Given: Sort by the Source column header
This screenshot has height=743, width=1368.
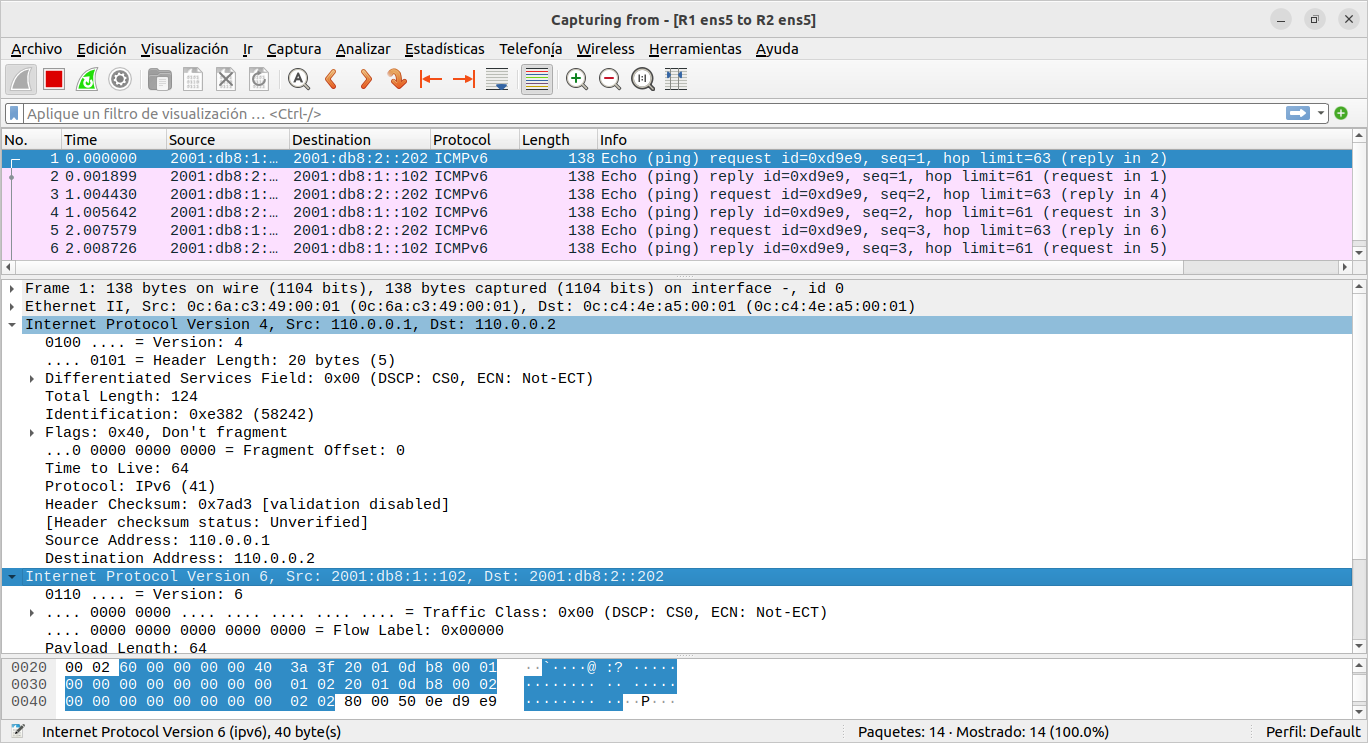Looking at the screenshot, I should click(x=227, y=140).
